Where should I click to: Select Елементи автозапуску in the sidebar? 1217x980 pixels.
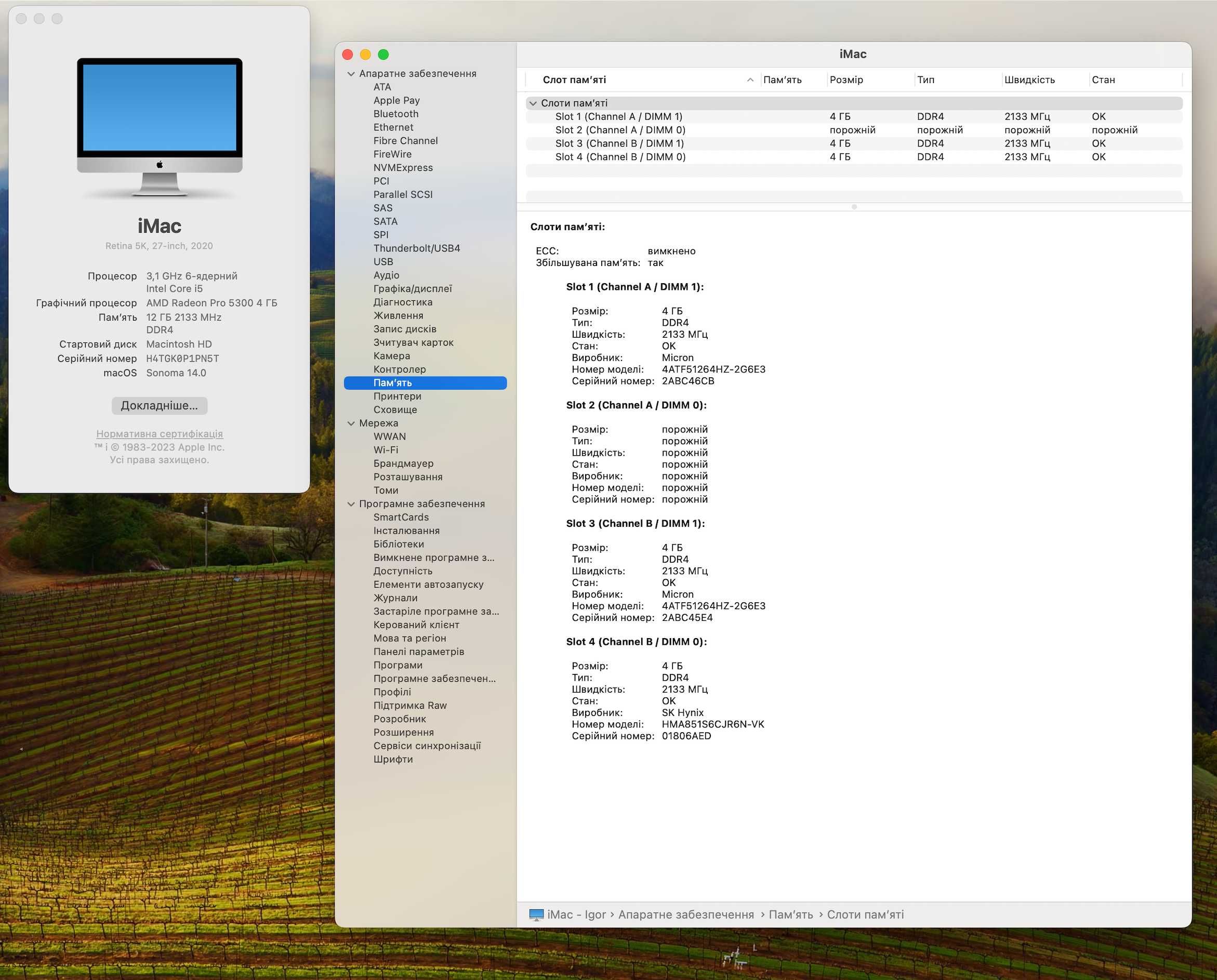(x=428, y=584)
